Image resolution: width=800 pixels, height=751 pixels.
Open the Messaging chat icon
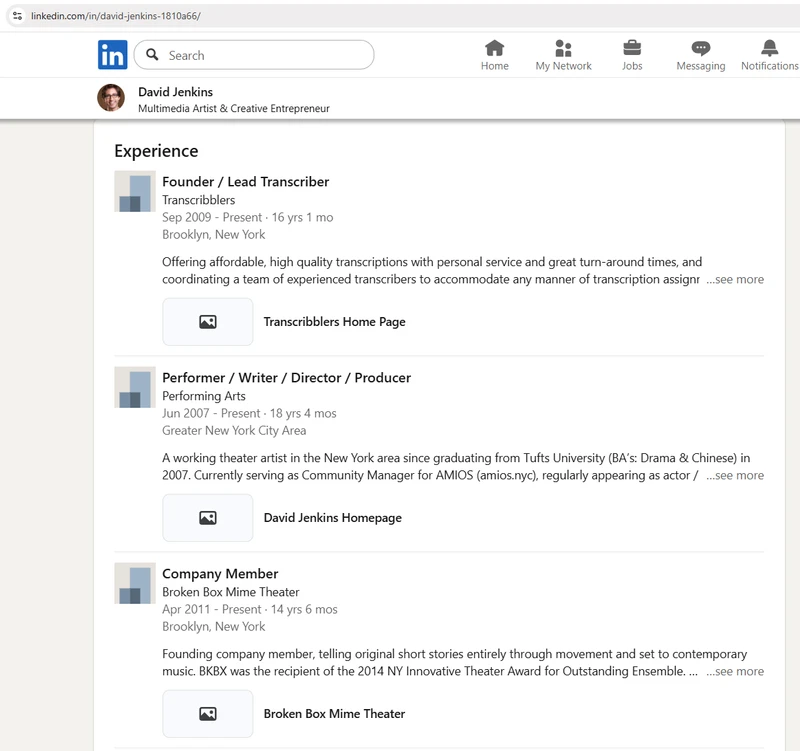[x=700, y=49]
